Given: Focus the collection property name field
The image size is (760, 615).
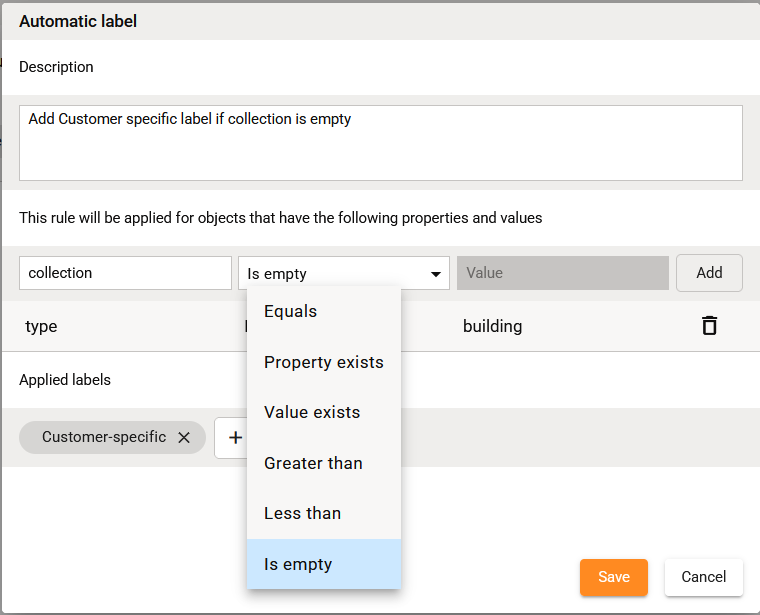Looking at the screenshot, I should (125, 273).
